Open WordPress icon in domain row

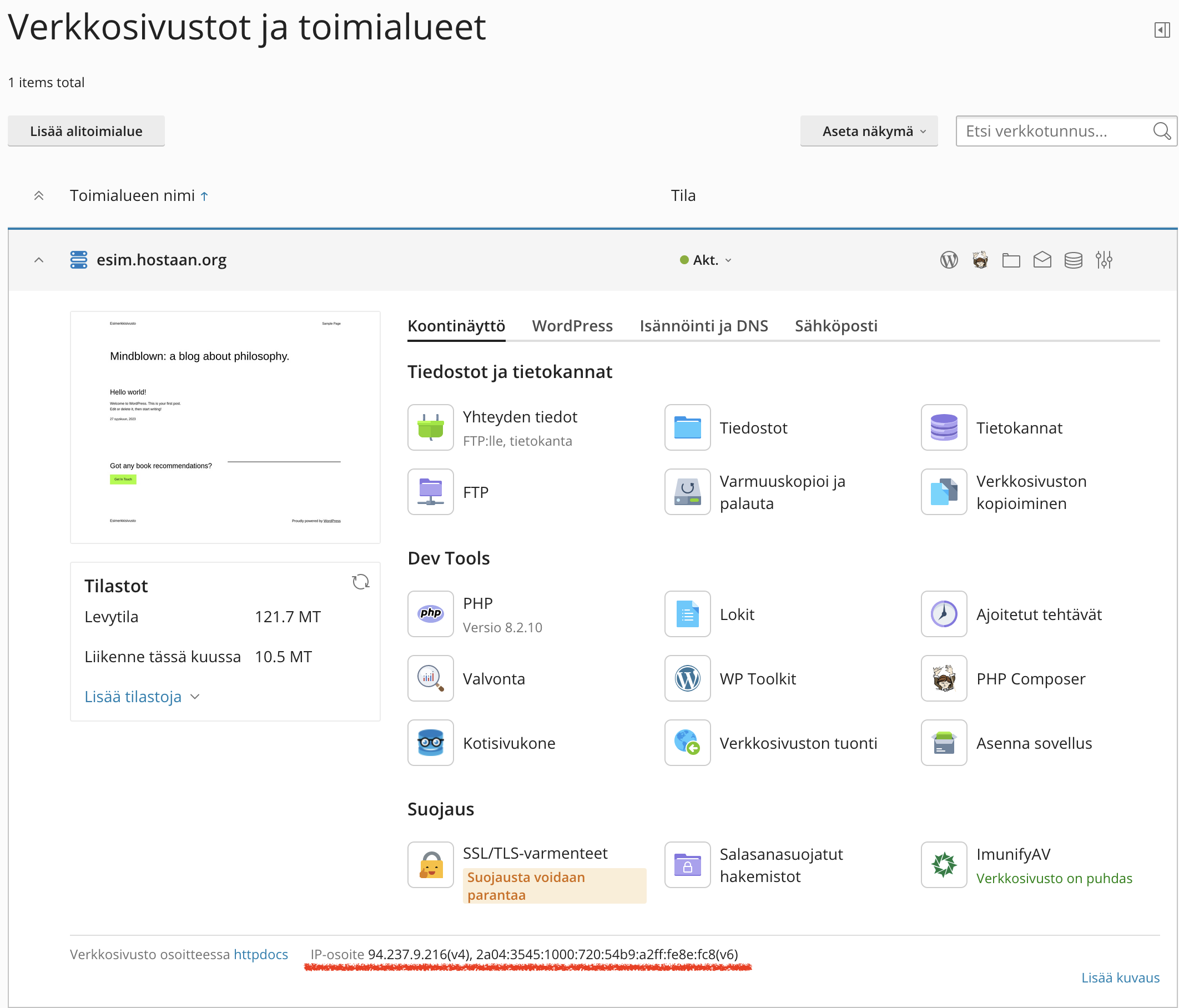tap(949, 260)
